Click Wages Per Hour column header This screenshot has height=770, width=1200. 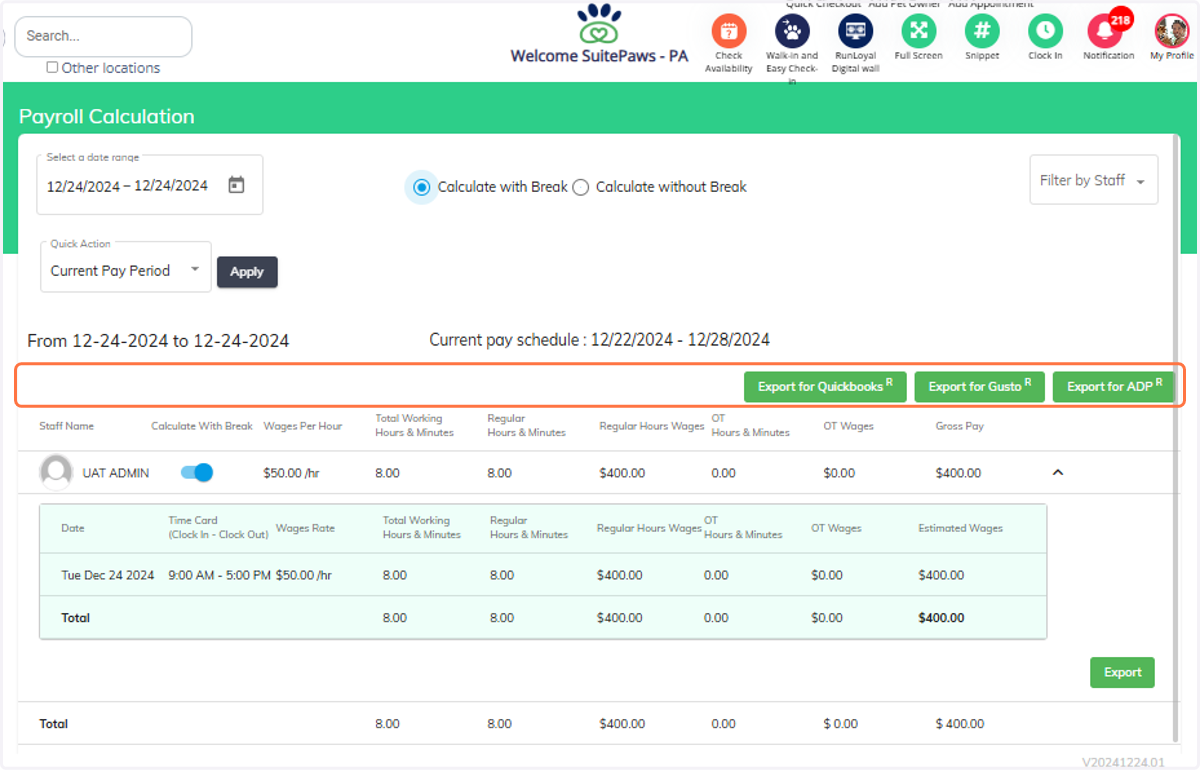(x=303, y=426)
